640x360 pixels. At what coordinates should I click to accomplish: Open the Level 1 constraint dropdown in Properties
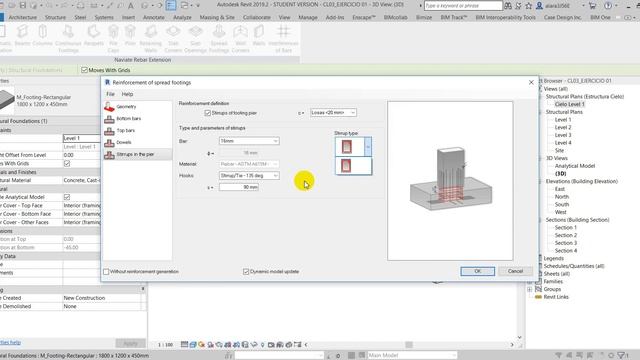point(82,138)
